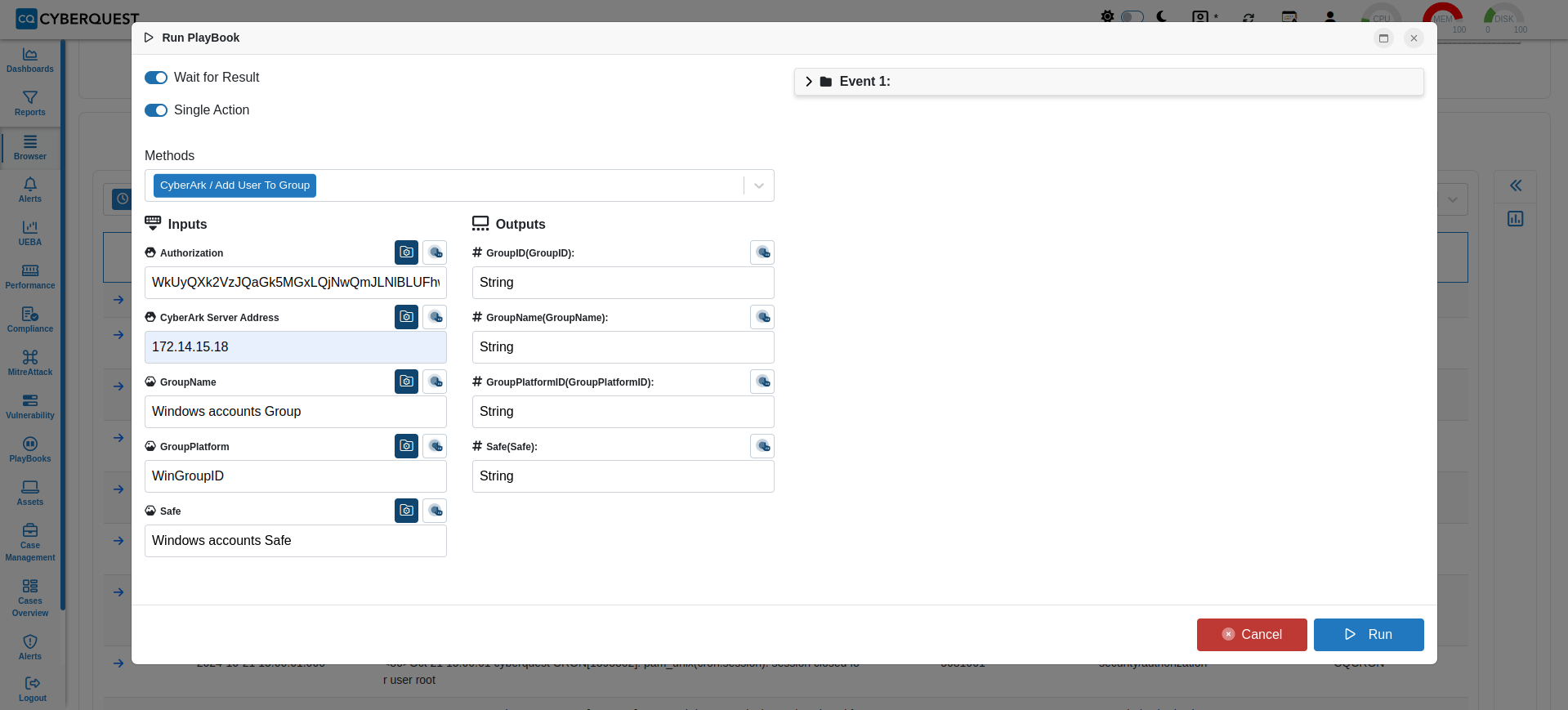
Task: Click the GroupPlatformID output String field
Action: pyautogui.click(x=623, y=412)
